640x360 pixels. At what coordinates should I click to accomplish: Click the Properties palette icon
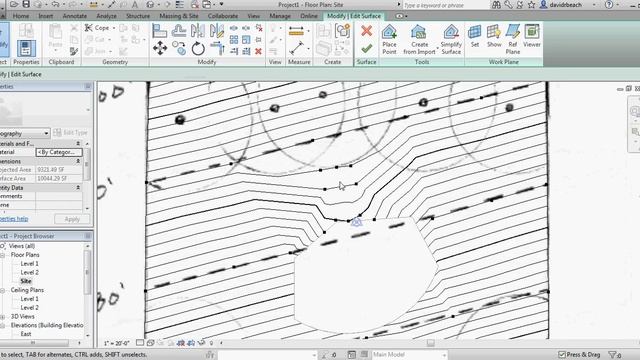(x=26, y=48)
